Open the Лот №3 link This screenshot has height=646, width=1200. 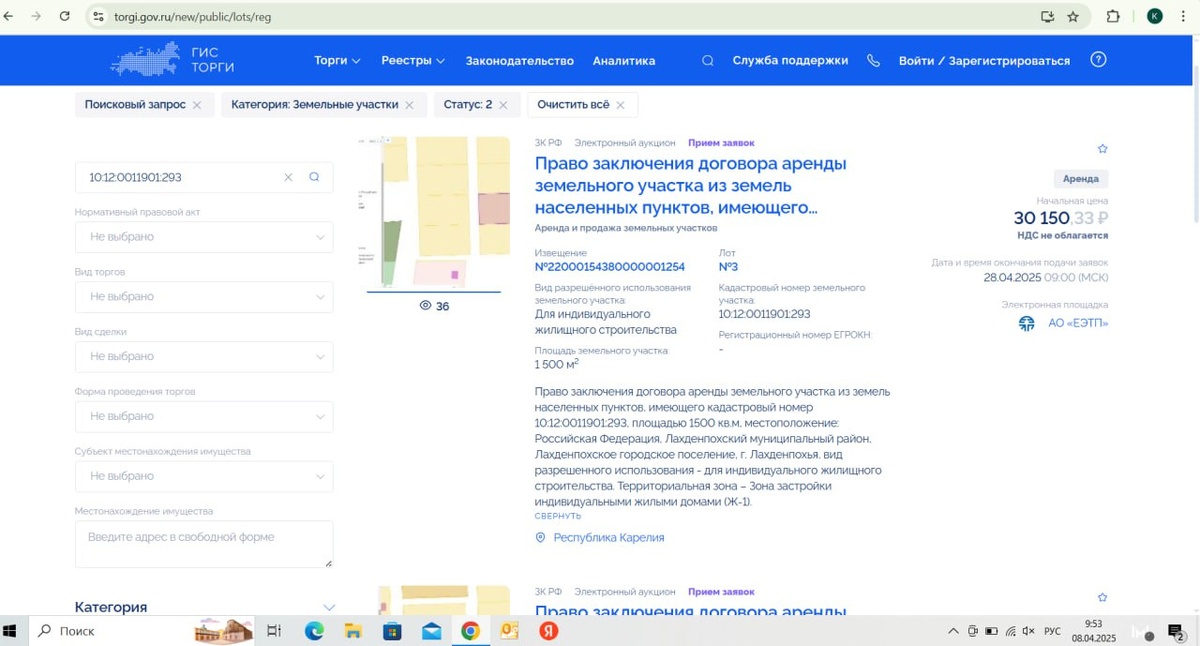[728, 267]
